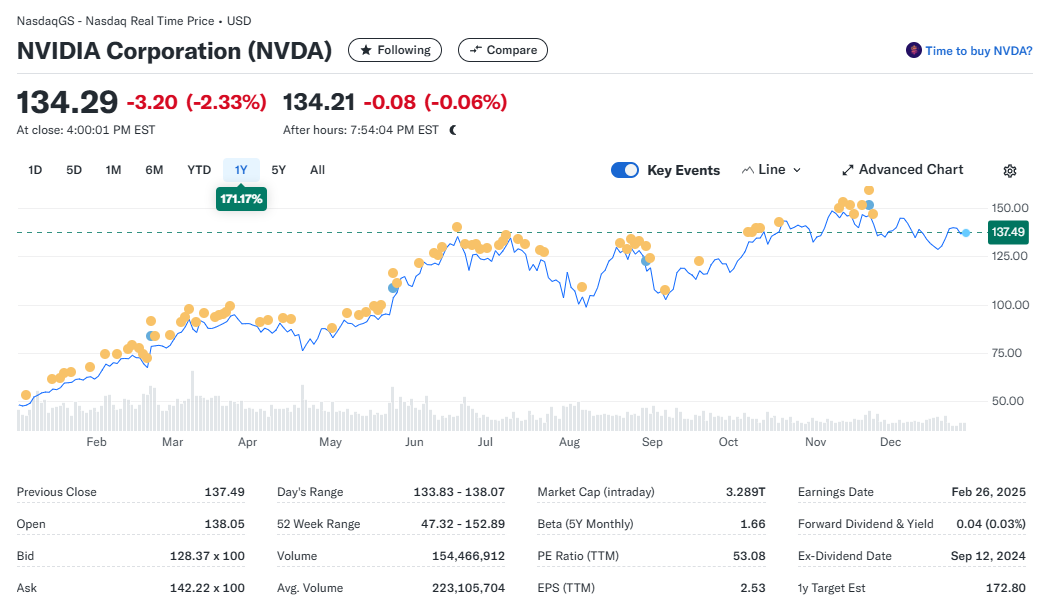Viewport: 1042px width, 607px height.
Task: Click the Market Cap (intraday) label
Action: click(596, 492)
